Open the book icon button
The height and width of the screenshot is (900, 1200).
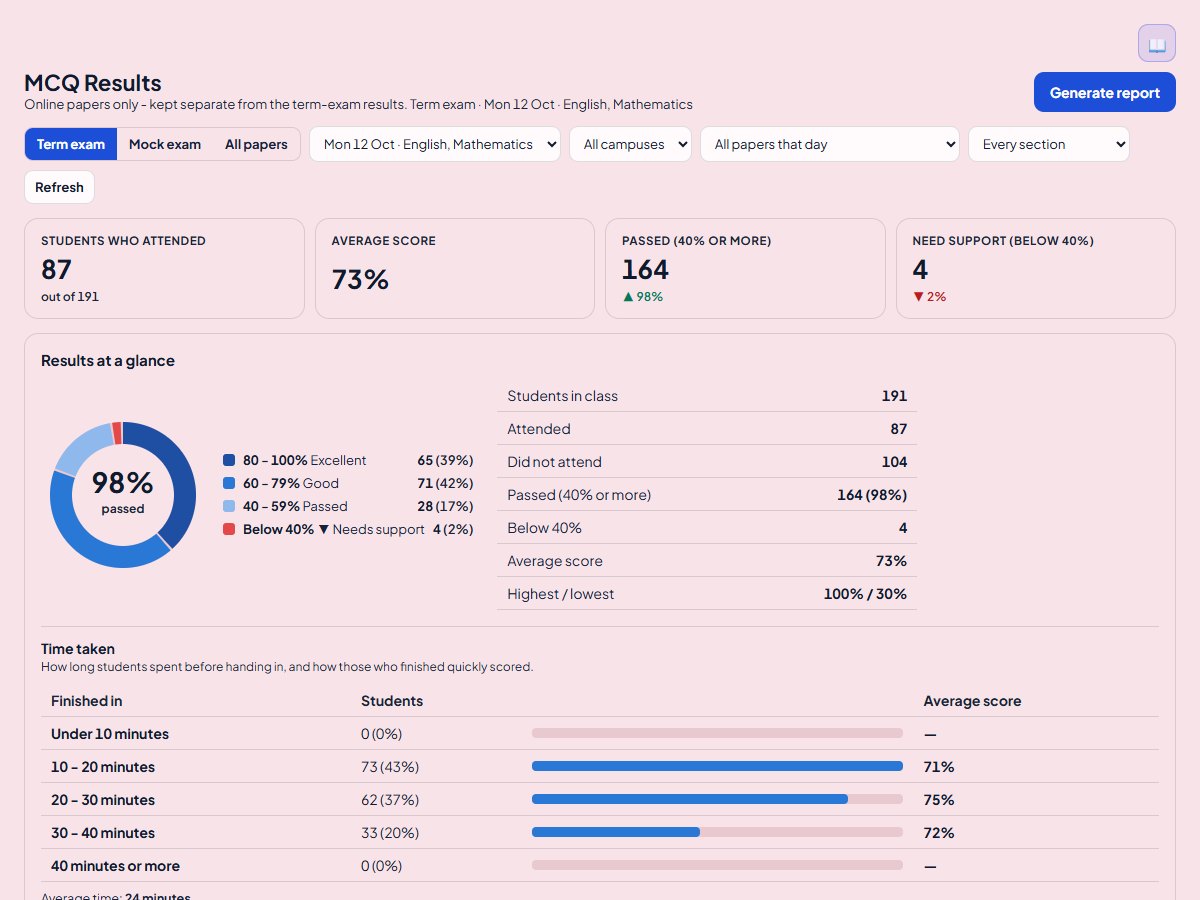click(x=1157, y=44)
